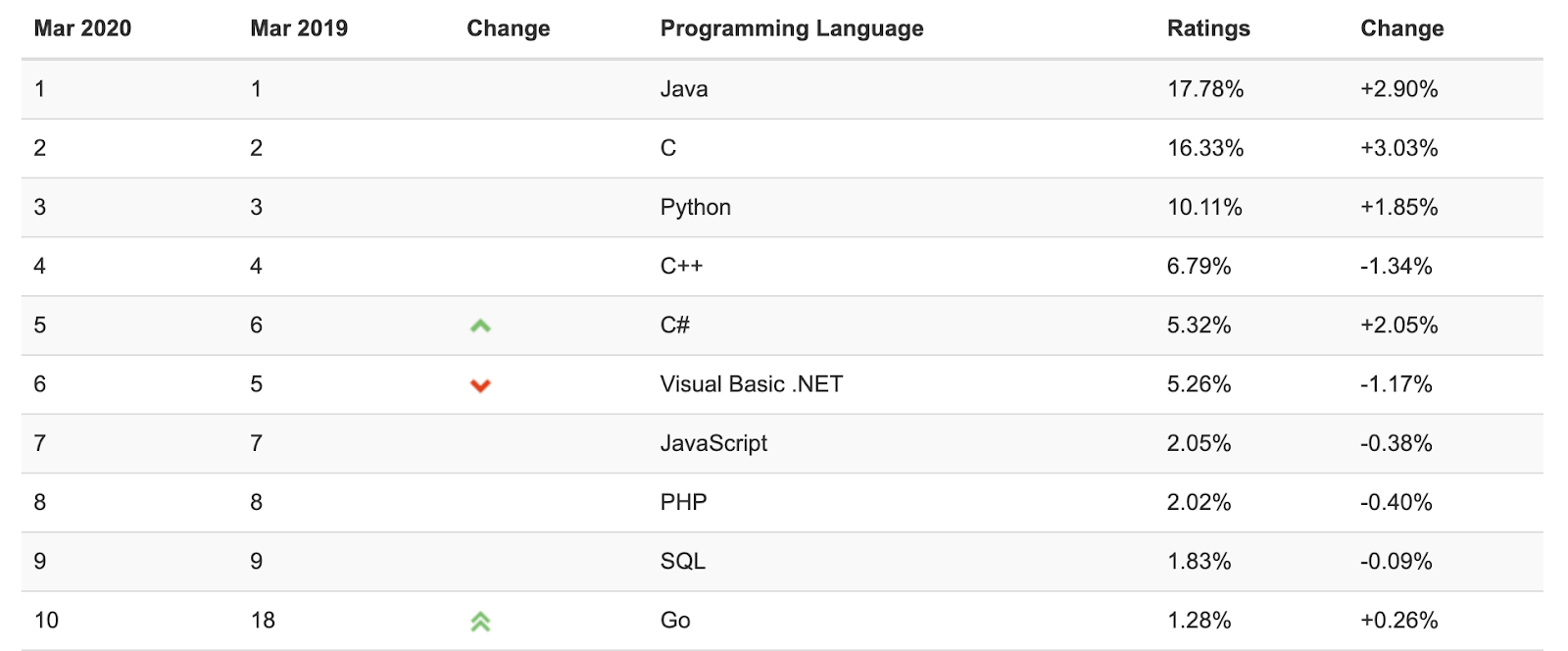Click the 17.78% rating for Java
Screen dimensions: 1568x651
(1205, 89)
